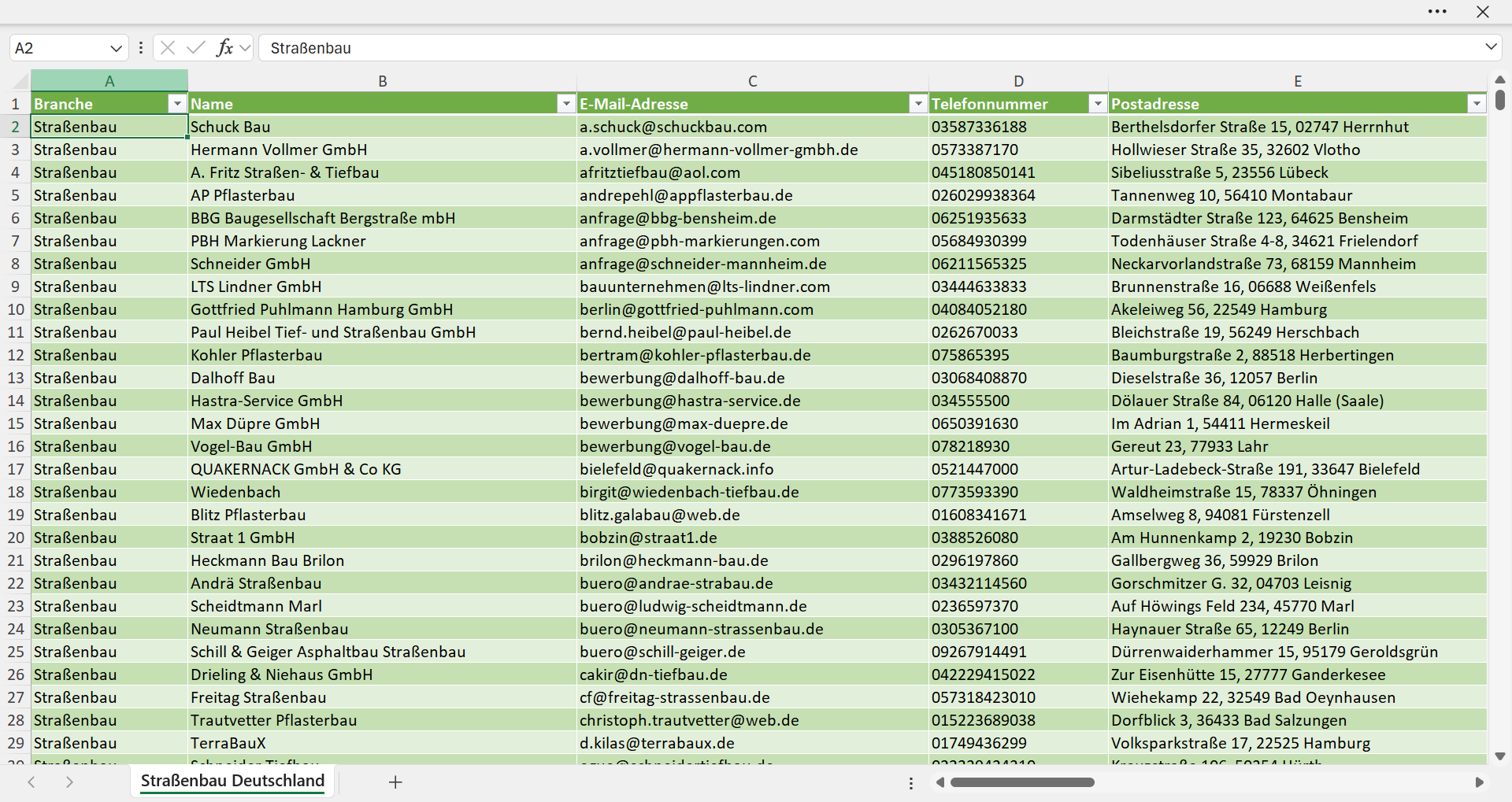
Task: Open the Telefonnummer filter dropdown
Action: pos(1097,104)
